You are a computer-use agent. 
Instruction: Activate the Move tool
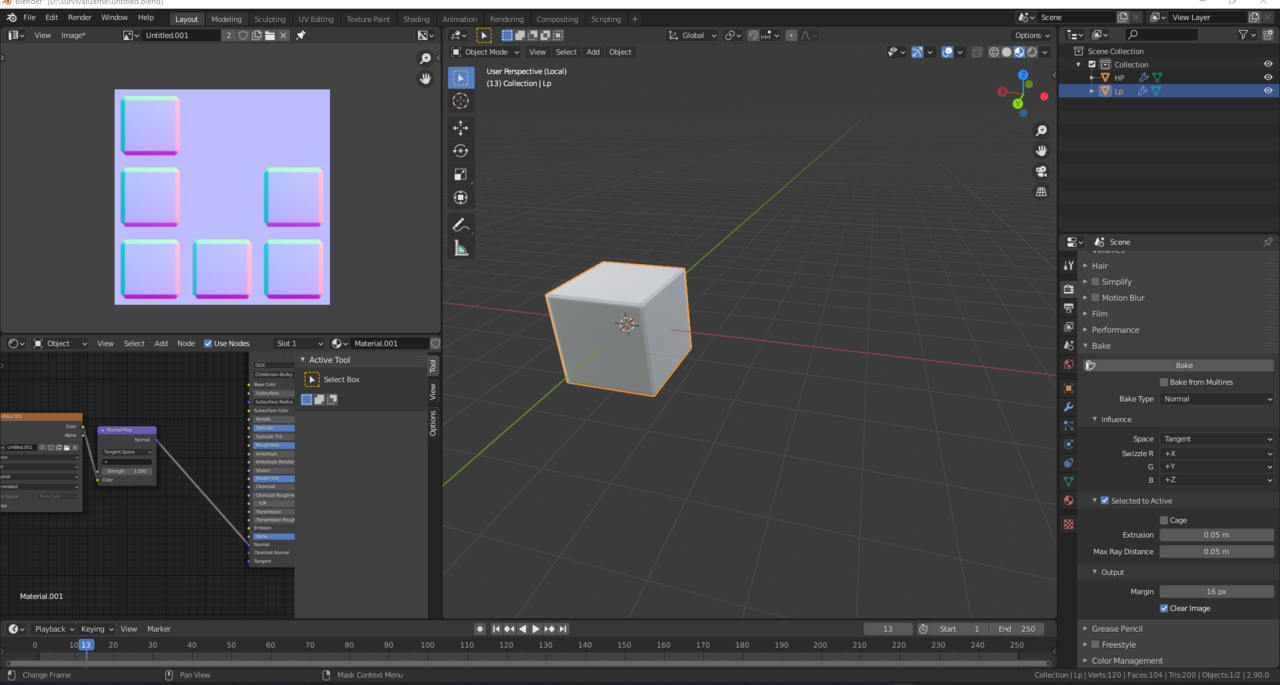[461, 128]
